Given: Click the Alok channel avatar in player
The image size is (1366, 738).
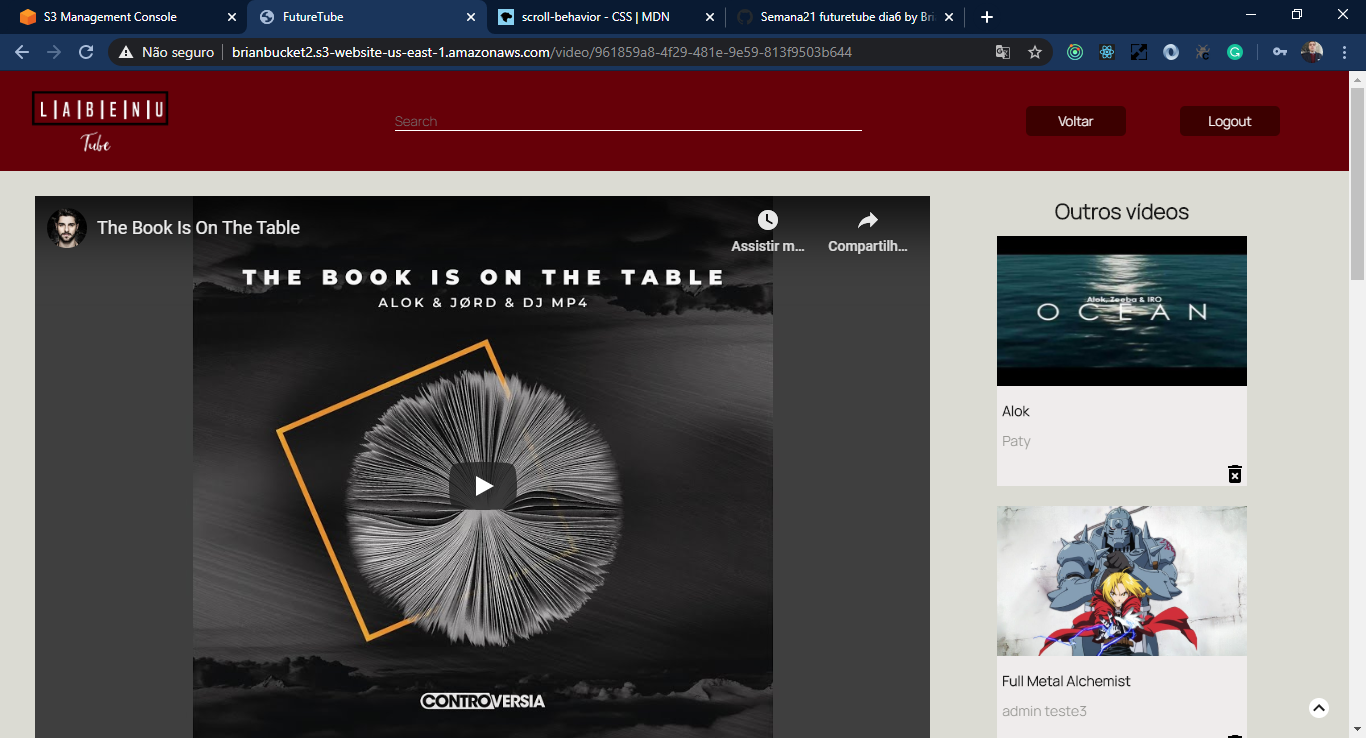Looking at the screenshot, I should [67, 228].
